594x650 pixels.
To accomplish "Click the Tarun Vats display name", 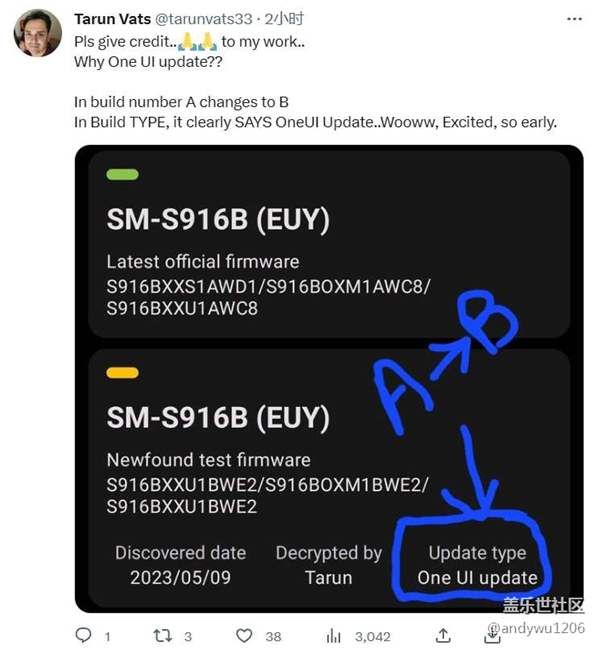I will (112, 19).
